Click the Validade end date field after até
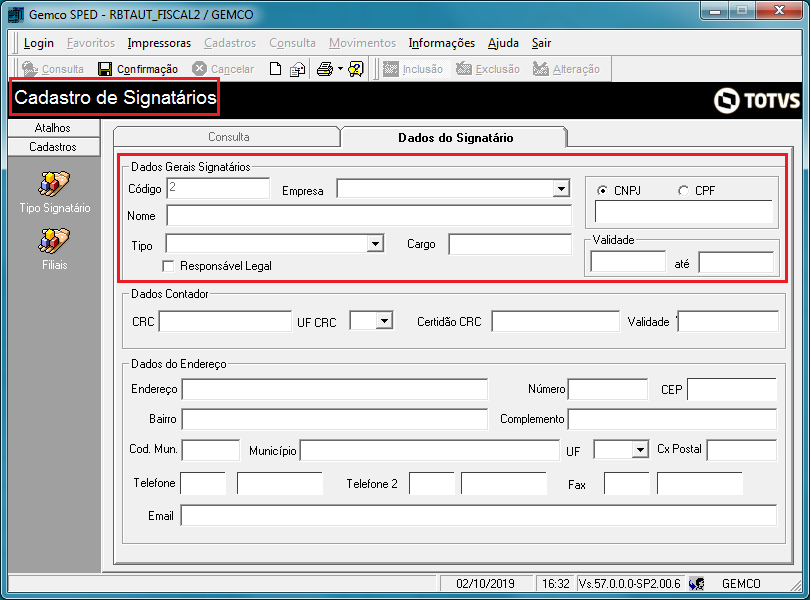Viewport: 811px width, 600px height. (x=736, y=262)
